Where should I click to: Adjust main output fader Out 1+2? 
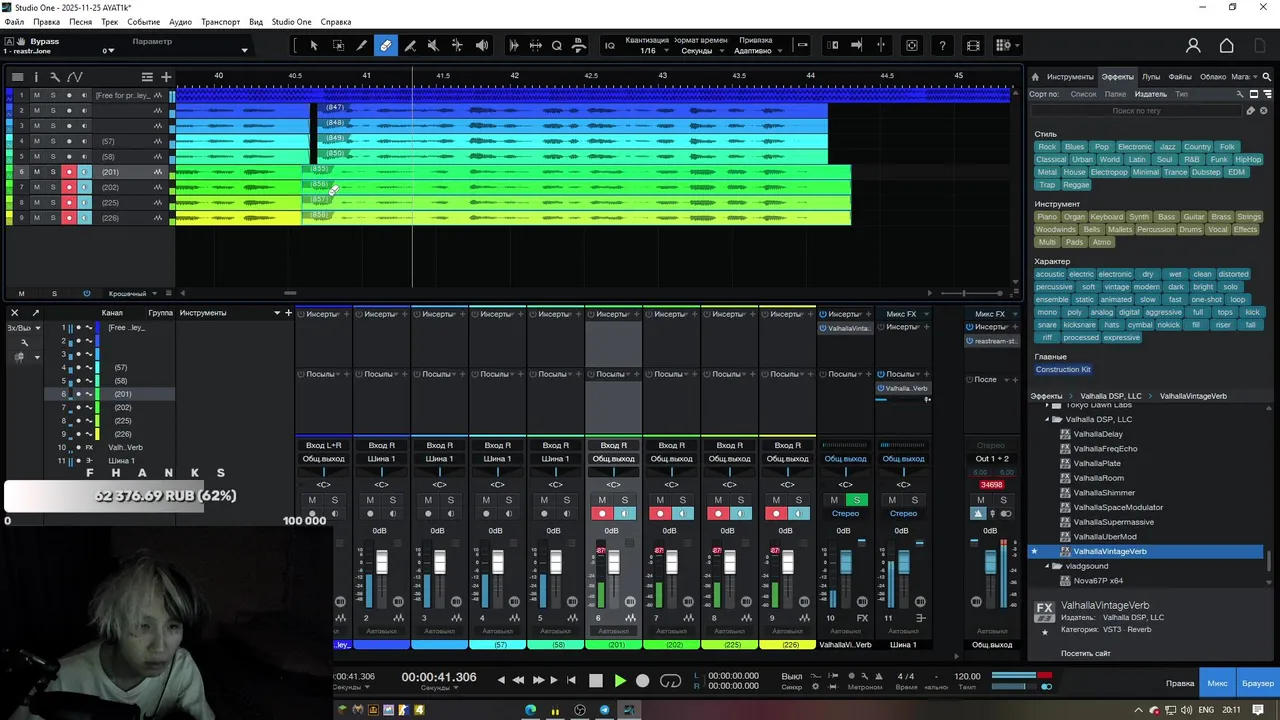992,562
